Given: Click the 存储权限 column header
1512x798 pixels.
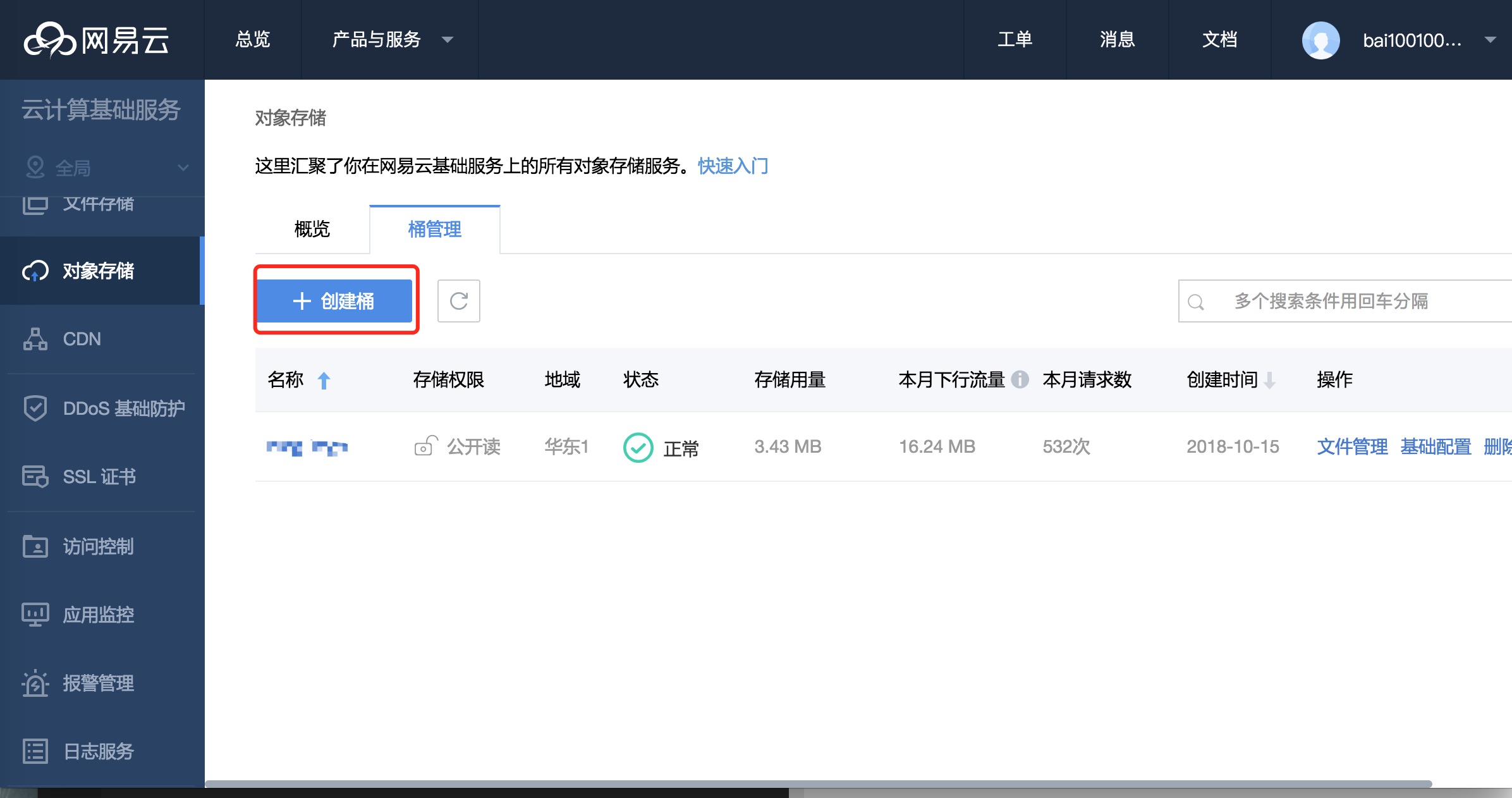Looking at the screenshot, I should point(448,379).
